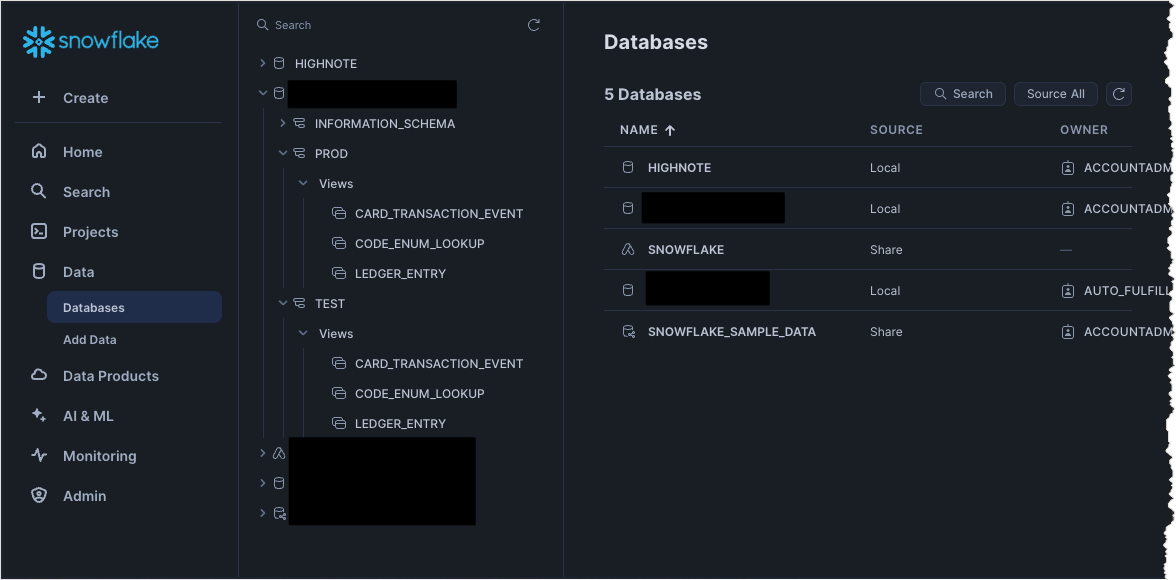Refresh the database object explorer tree
Screen dimensions: 1176x580
(x=535, y=24)
